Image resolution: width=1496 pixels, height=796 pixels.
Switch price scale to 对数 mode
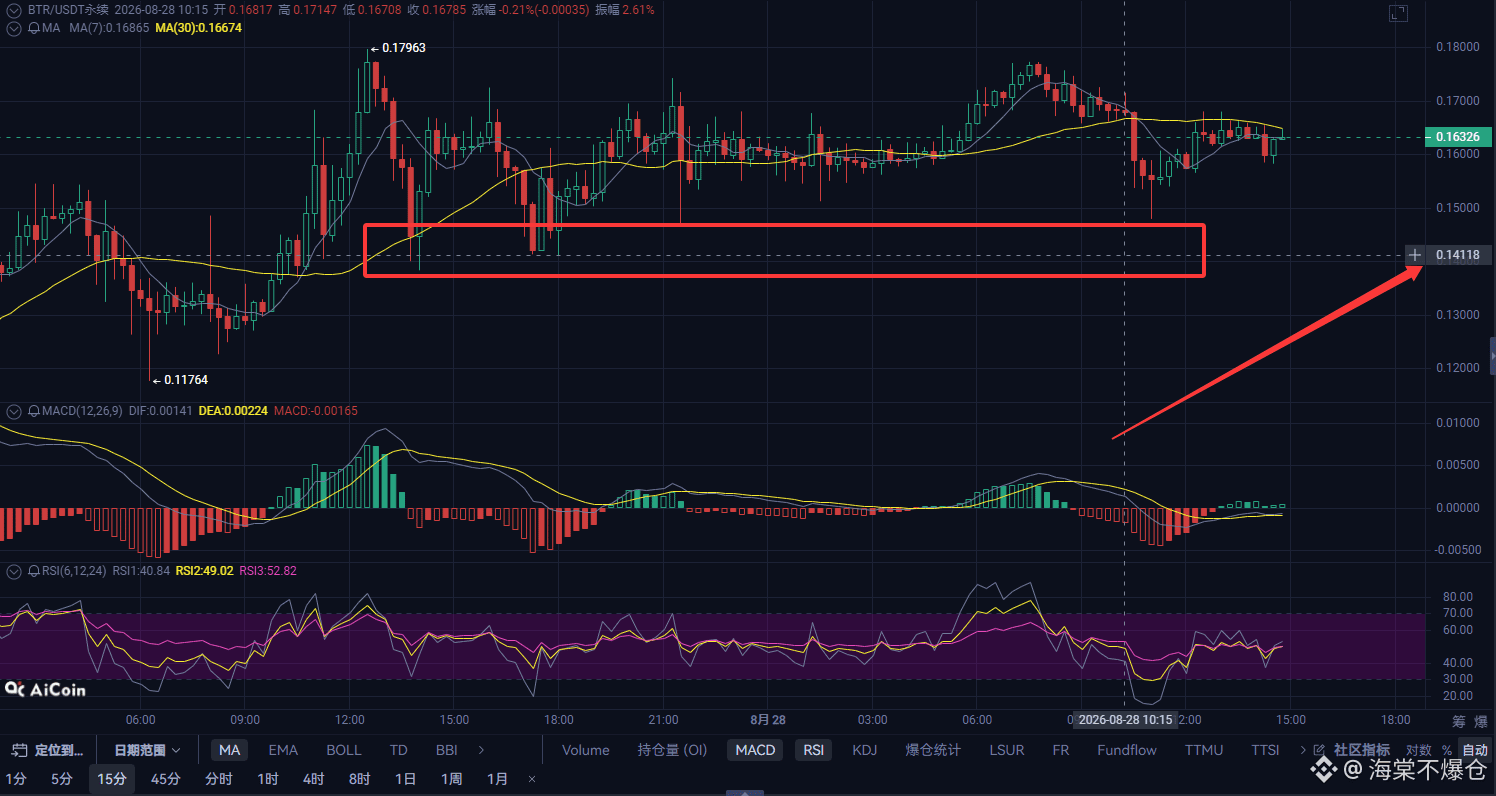tap(1418, 750)
